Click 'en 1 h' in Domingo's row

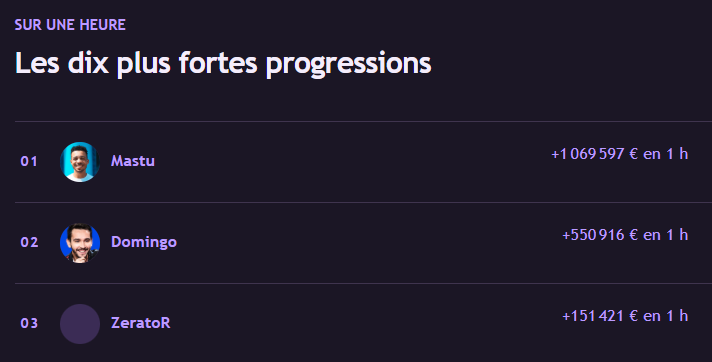666,235
